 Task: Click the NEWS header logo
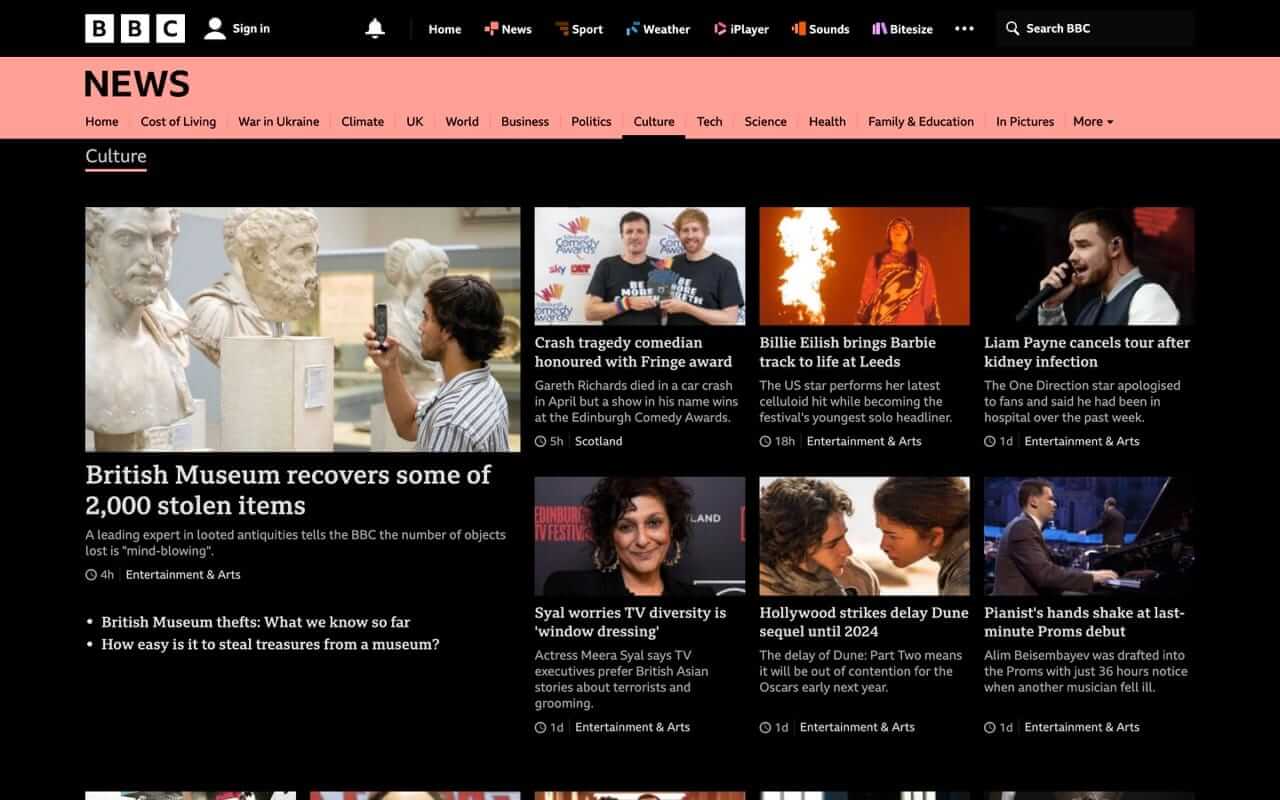(137, 84)
